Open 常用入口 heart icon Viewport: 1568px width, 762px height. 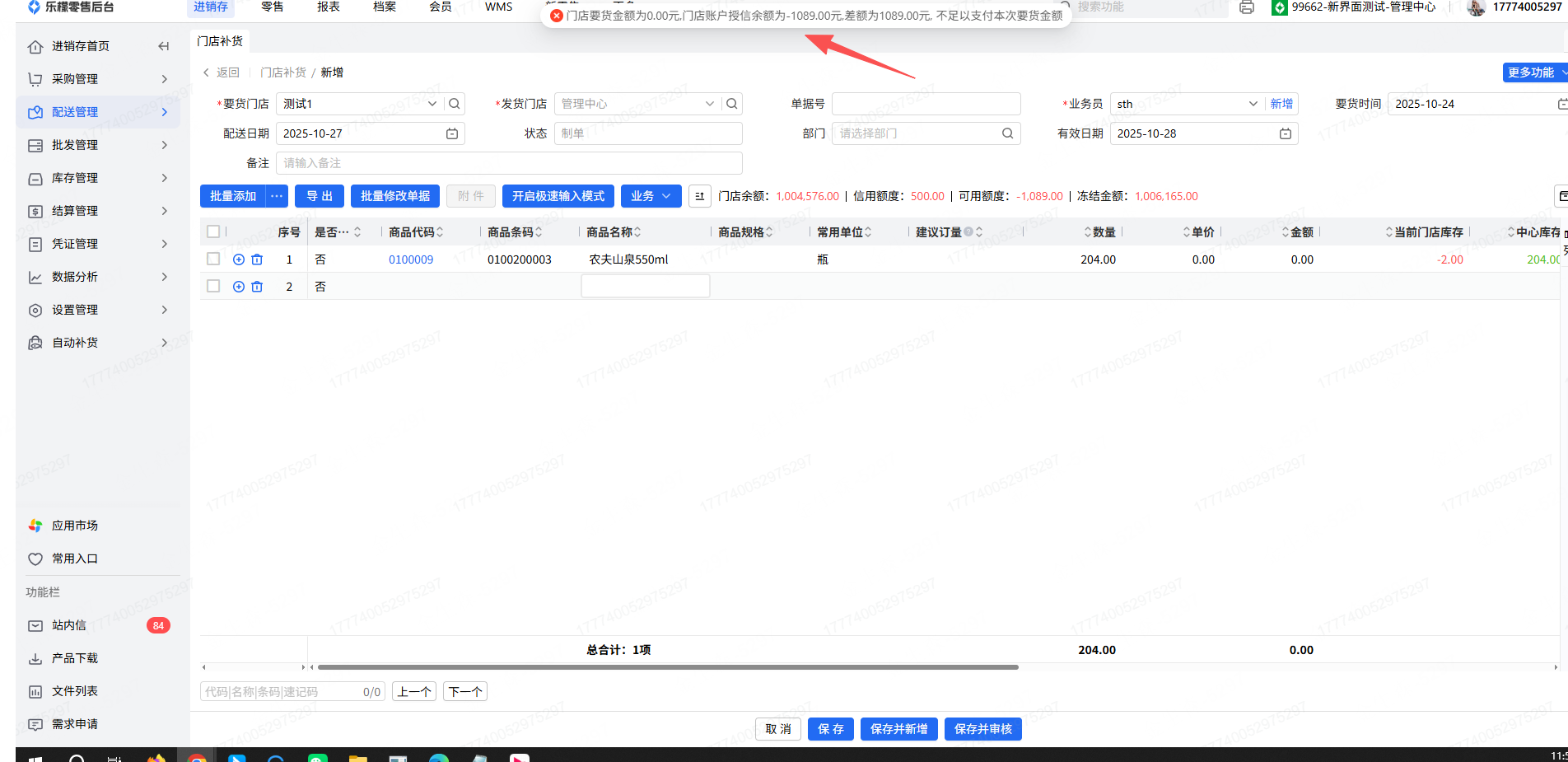pos(35,559)
